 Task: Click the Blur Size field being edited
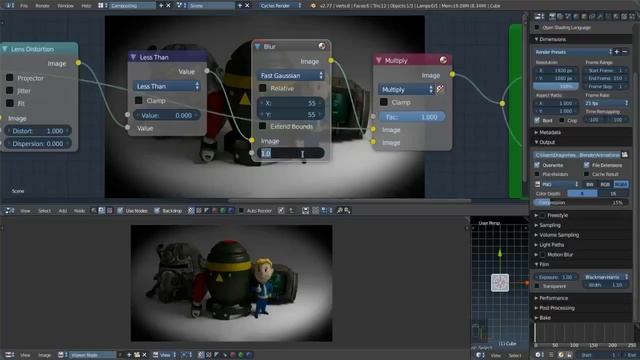pos(291,153)
